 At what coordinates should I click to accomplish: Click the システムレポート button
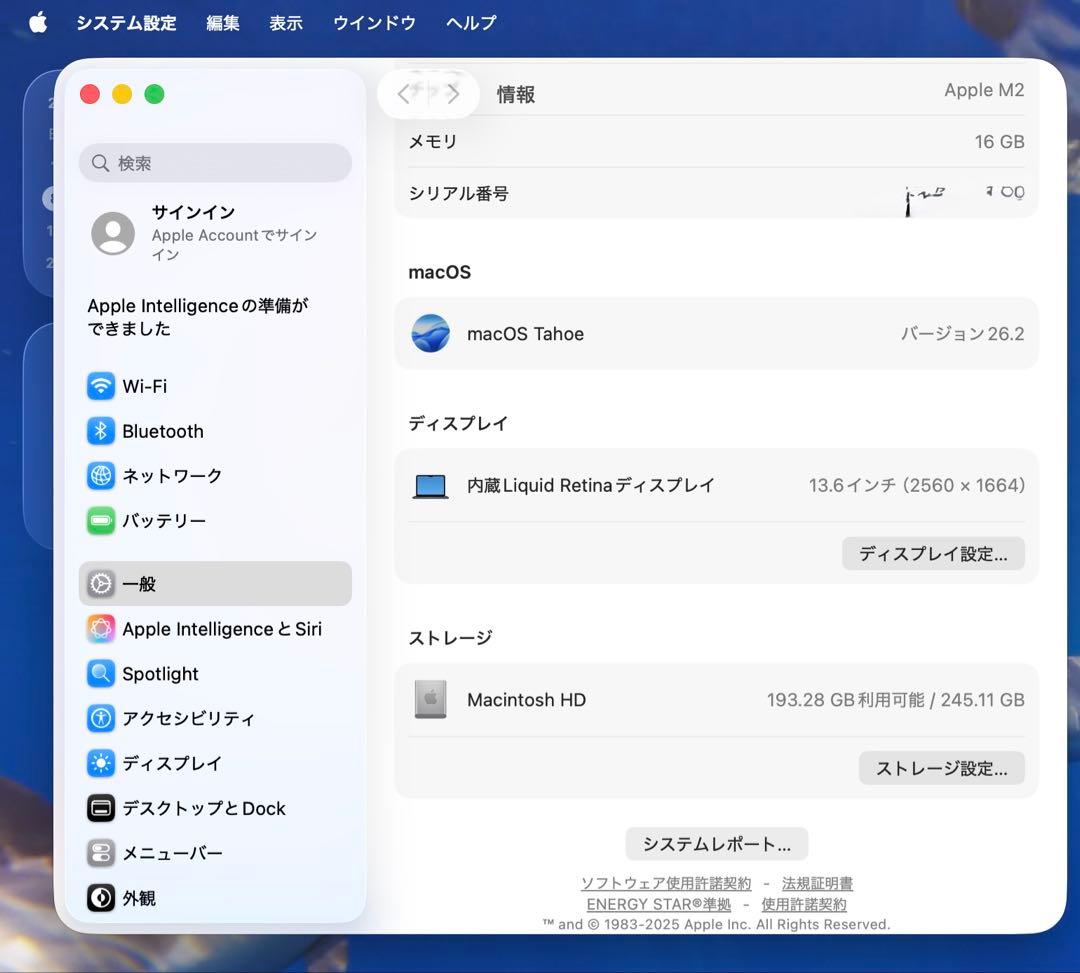(716, 843)
